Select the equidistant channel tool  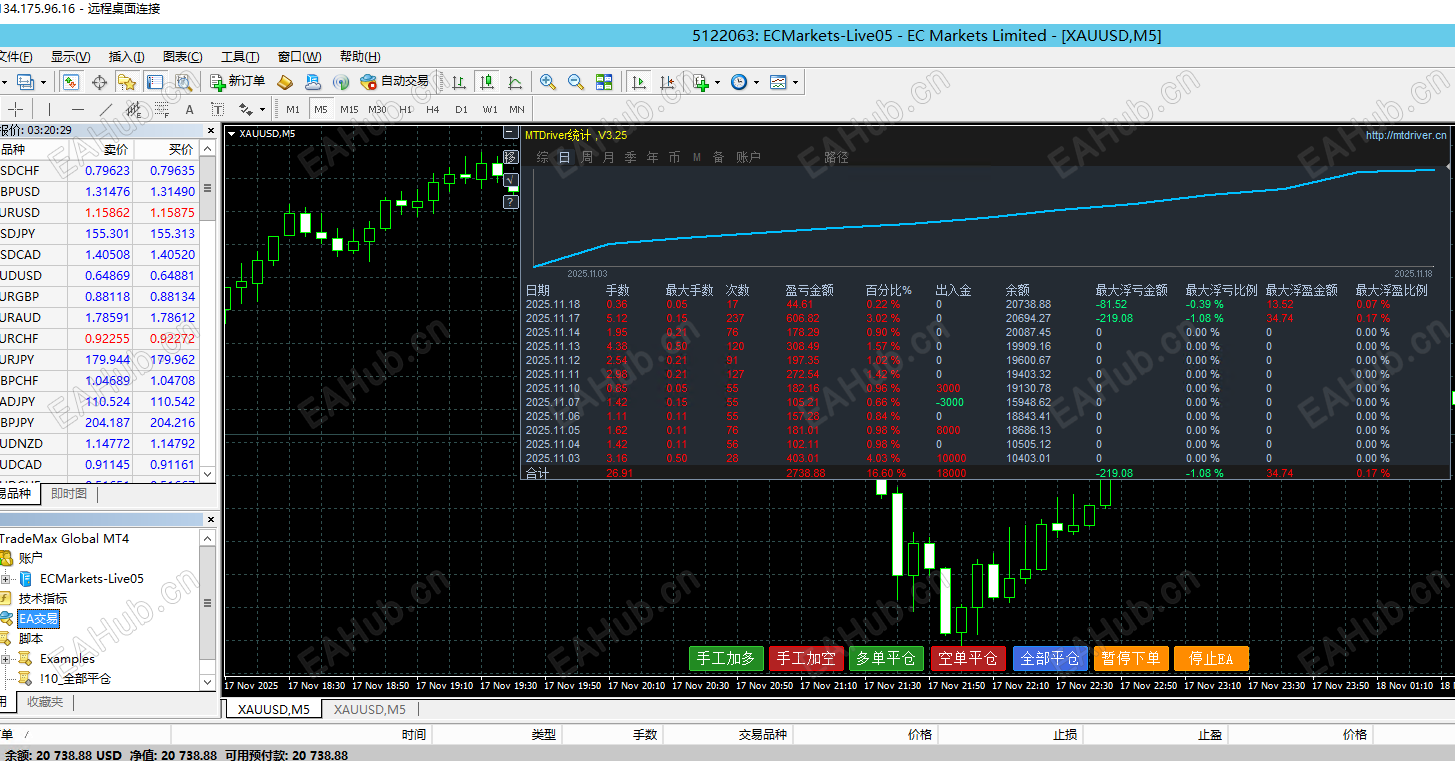coord(133,109)
